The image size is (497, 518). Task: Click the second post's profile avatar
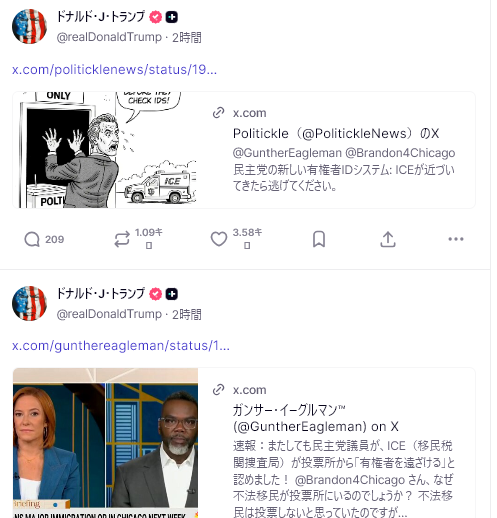(x=29, y=303)
